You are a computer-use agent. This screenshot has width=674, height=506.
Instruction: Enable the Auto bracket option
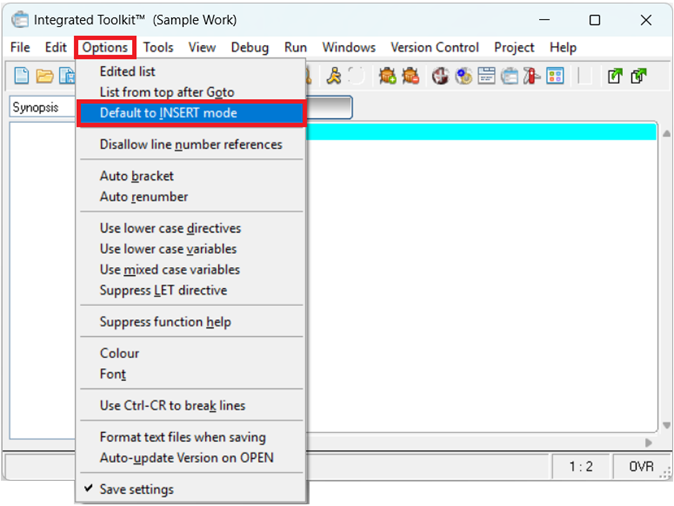click(136, 176)
